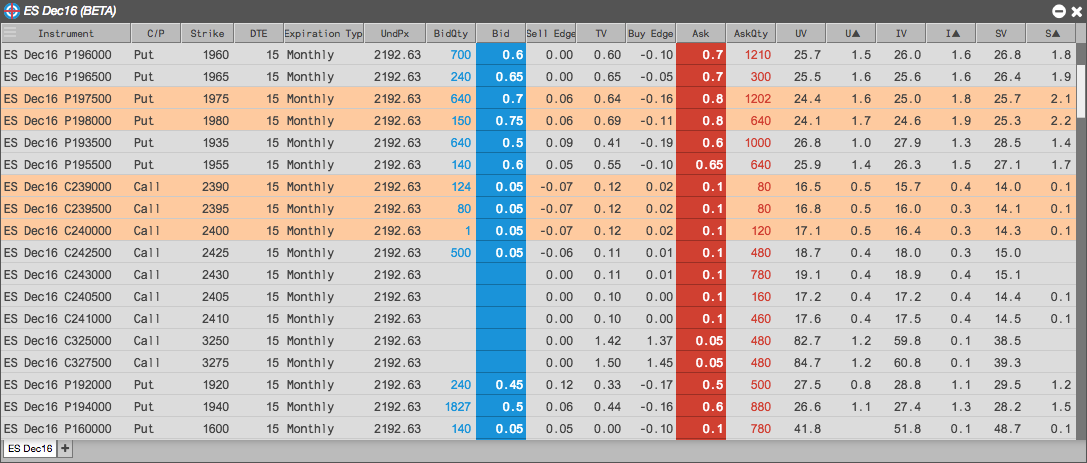
Task: Select instrument ES Dec16 P192000
Action: (58, 385)
